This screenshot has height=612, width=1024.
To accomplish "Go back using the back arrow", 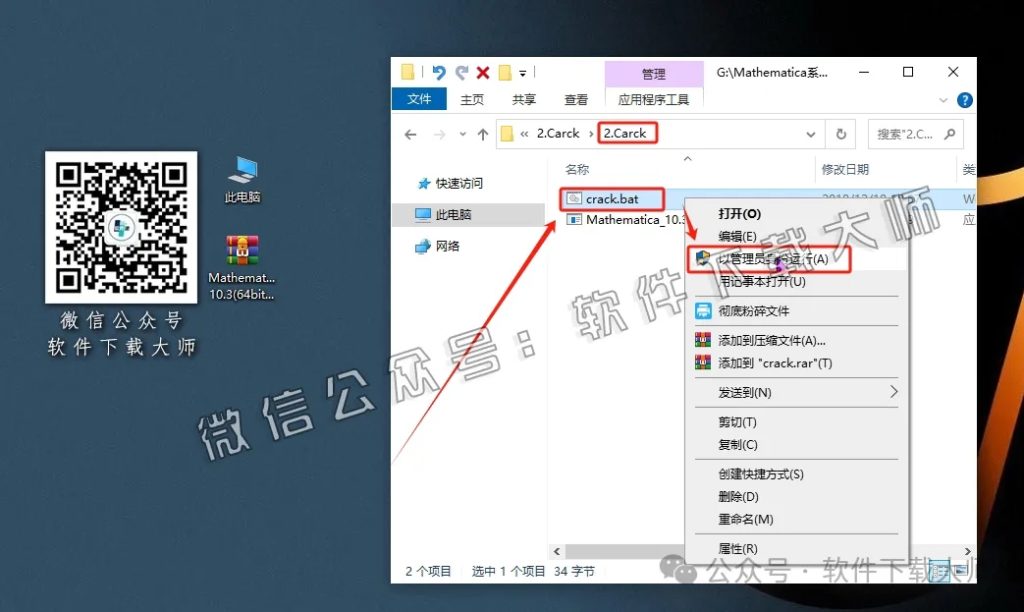I will point(411,133).
